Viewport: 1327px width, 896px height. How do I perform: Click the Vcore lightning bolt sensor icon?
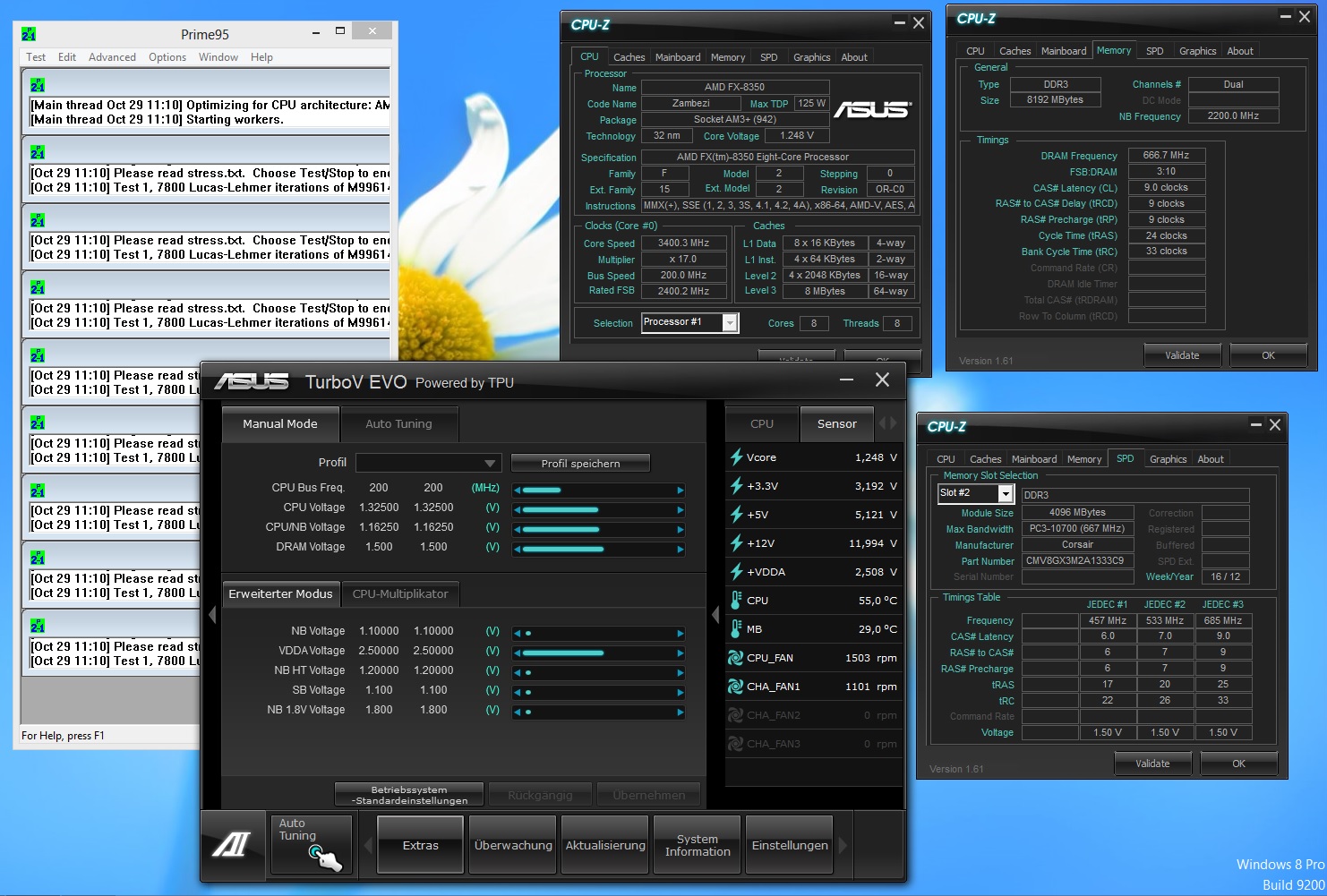click(x=736, y=457)
